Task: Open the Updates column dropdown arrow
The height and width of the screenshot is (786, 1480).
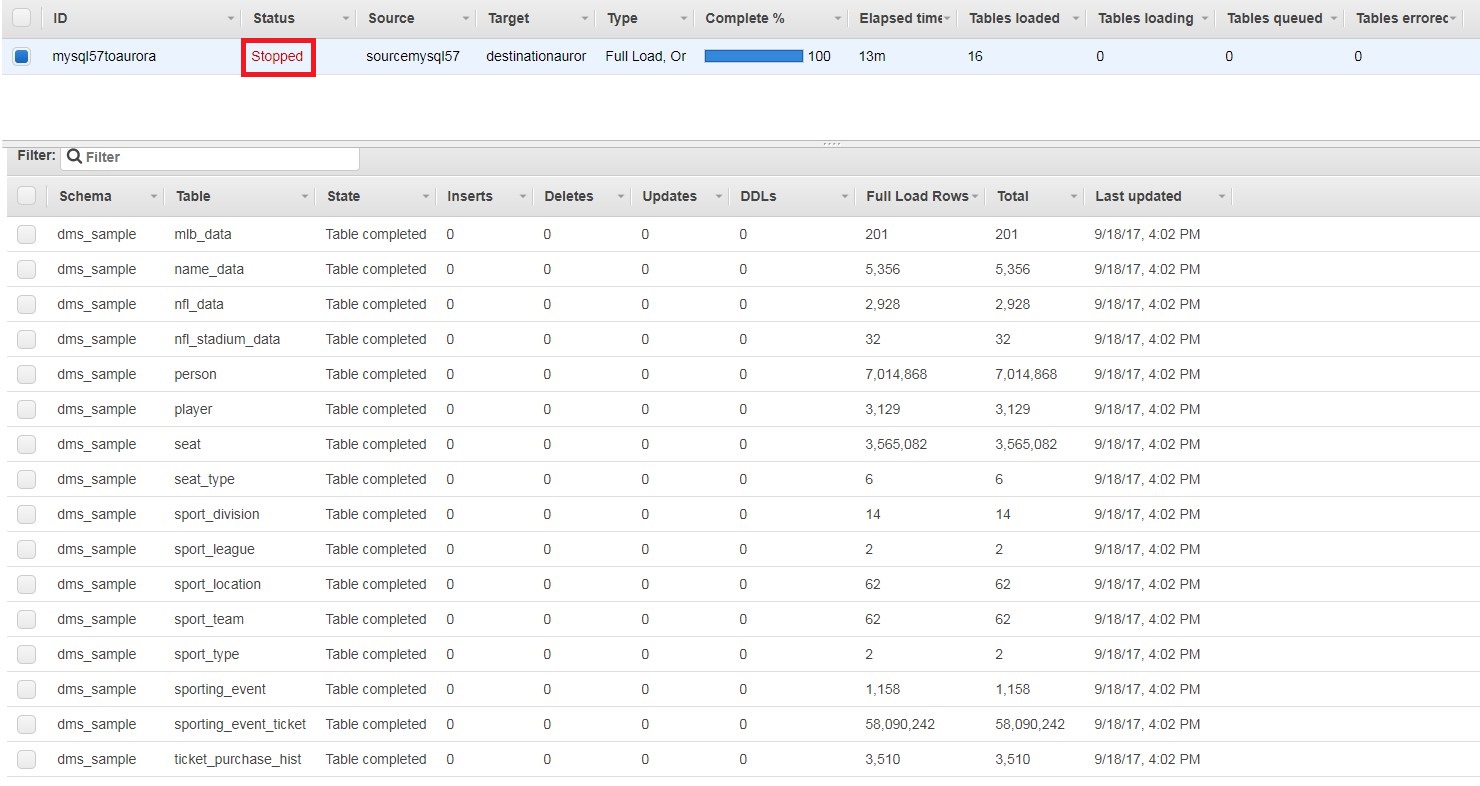Action: 719,197
